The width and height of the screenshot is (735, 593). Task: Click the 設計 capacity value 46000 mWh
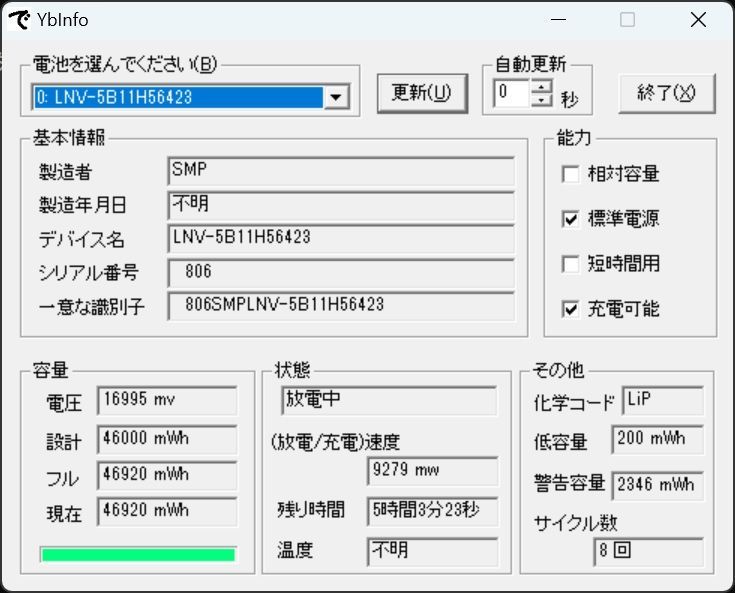click(x=167, y=439)
